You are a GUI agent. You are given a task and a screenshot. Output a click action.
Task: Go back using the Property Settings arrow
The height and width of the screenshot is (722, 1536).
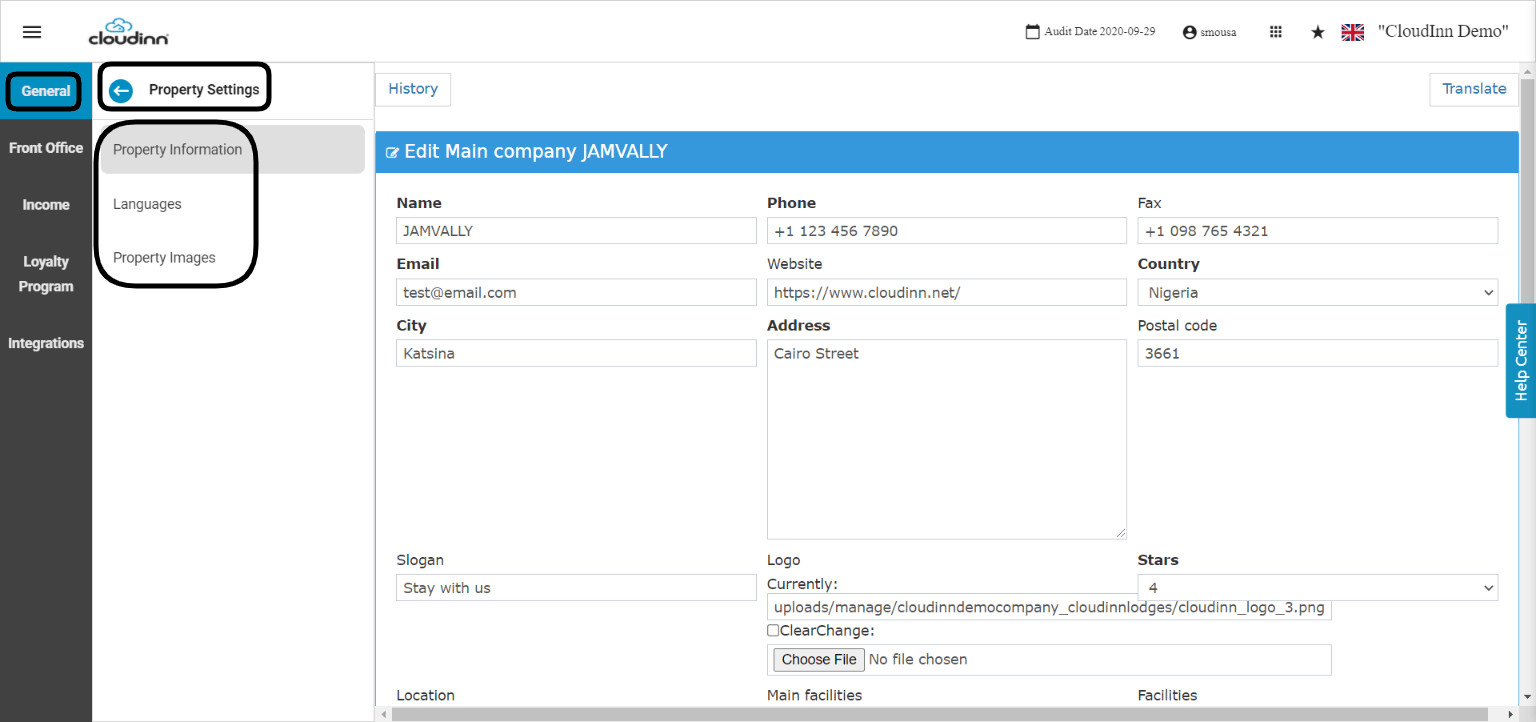(x=121, y=90)
